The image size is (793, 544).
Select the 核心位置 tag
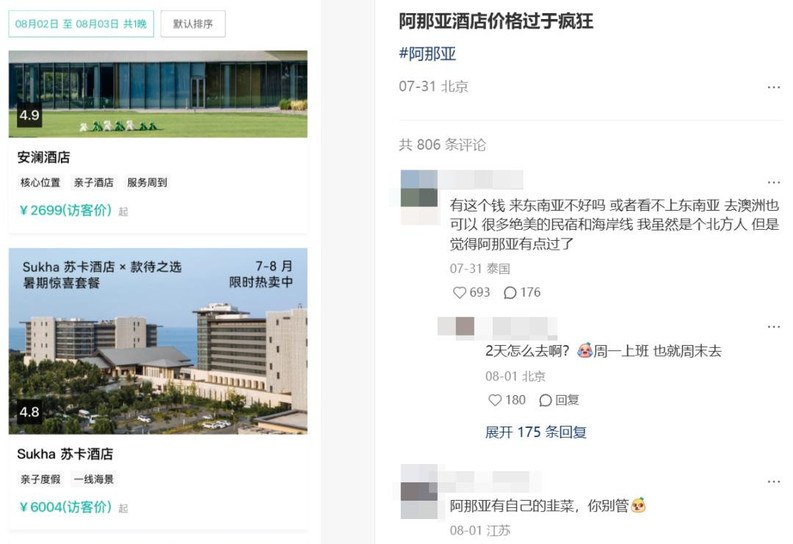(40, 183)
